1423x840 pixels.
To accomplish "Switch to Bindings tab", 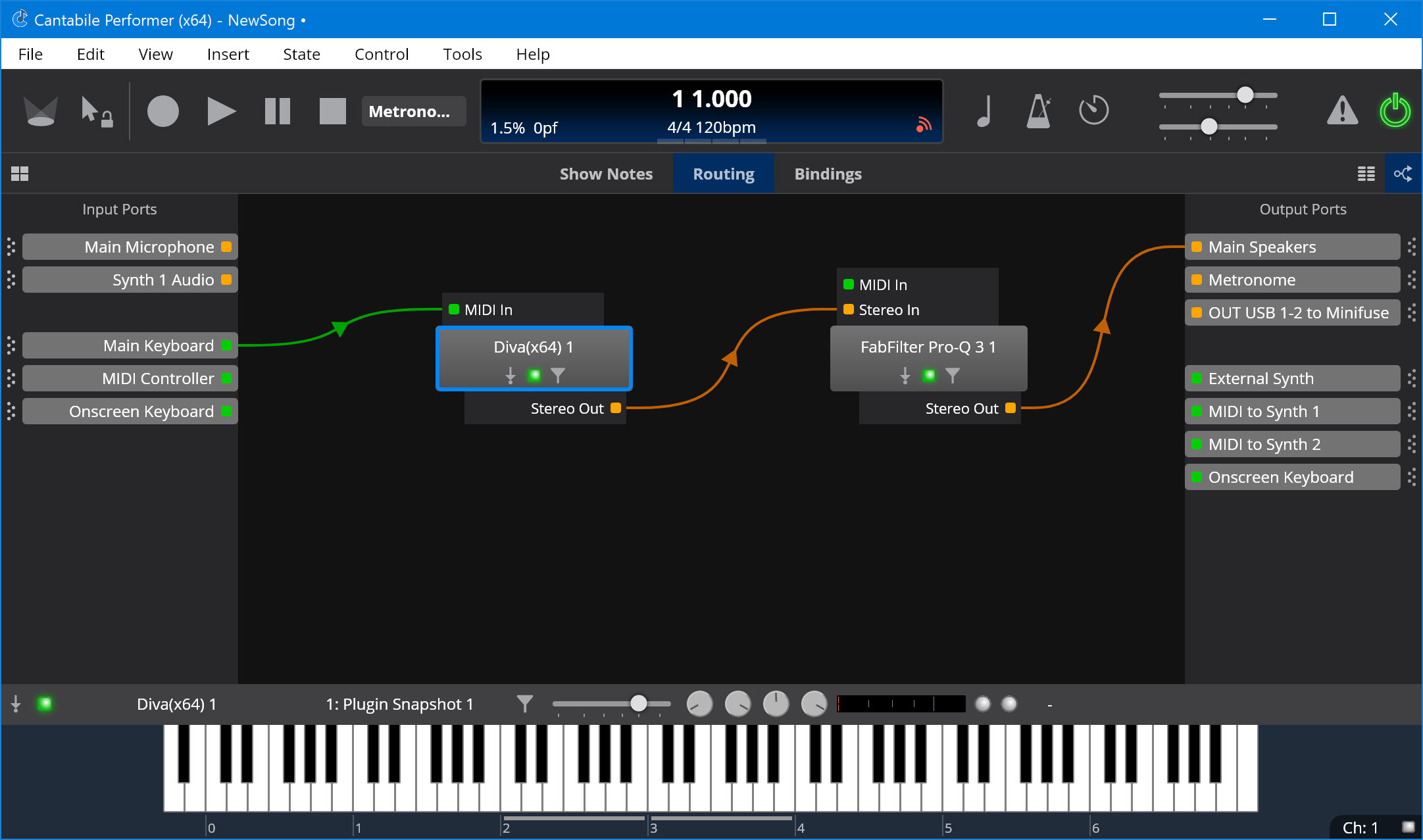I will [x=828, y=174].
